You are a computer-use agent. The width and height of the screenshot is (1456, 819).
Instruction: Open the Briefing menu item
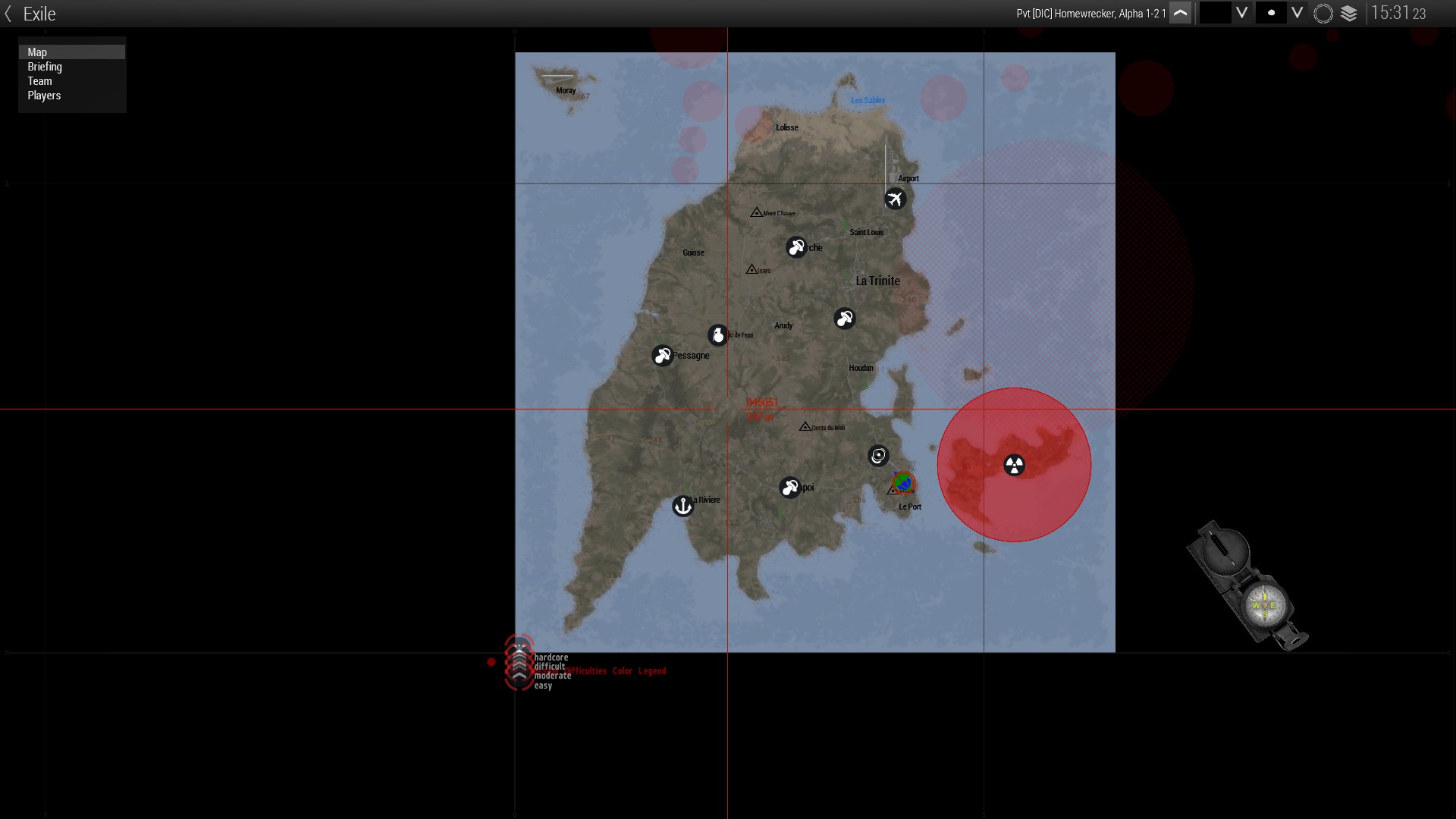tap(45, 67)
